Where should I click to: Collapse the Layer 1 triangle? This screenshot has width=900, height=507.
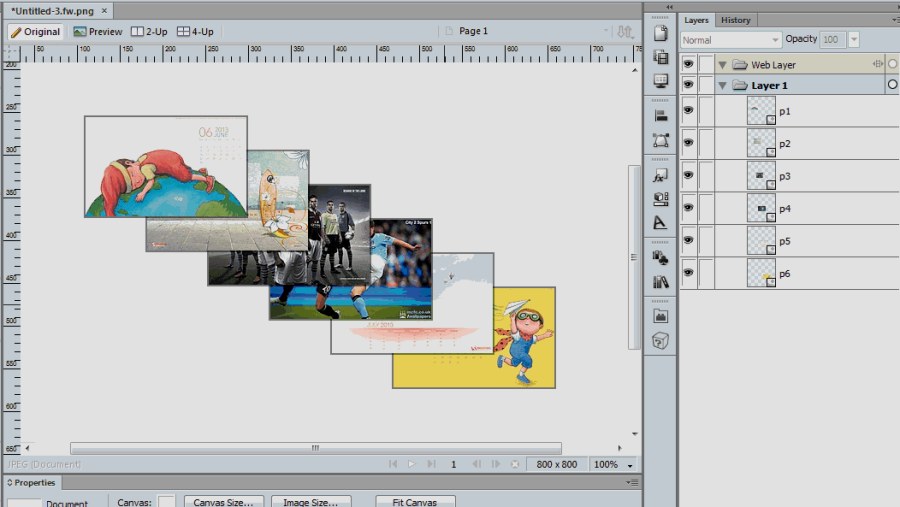click(x=723, y=86)
